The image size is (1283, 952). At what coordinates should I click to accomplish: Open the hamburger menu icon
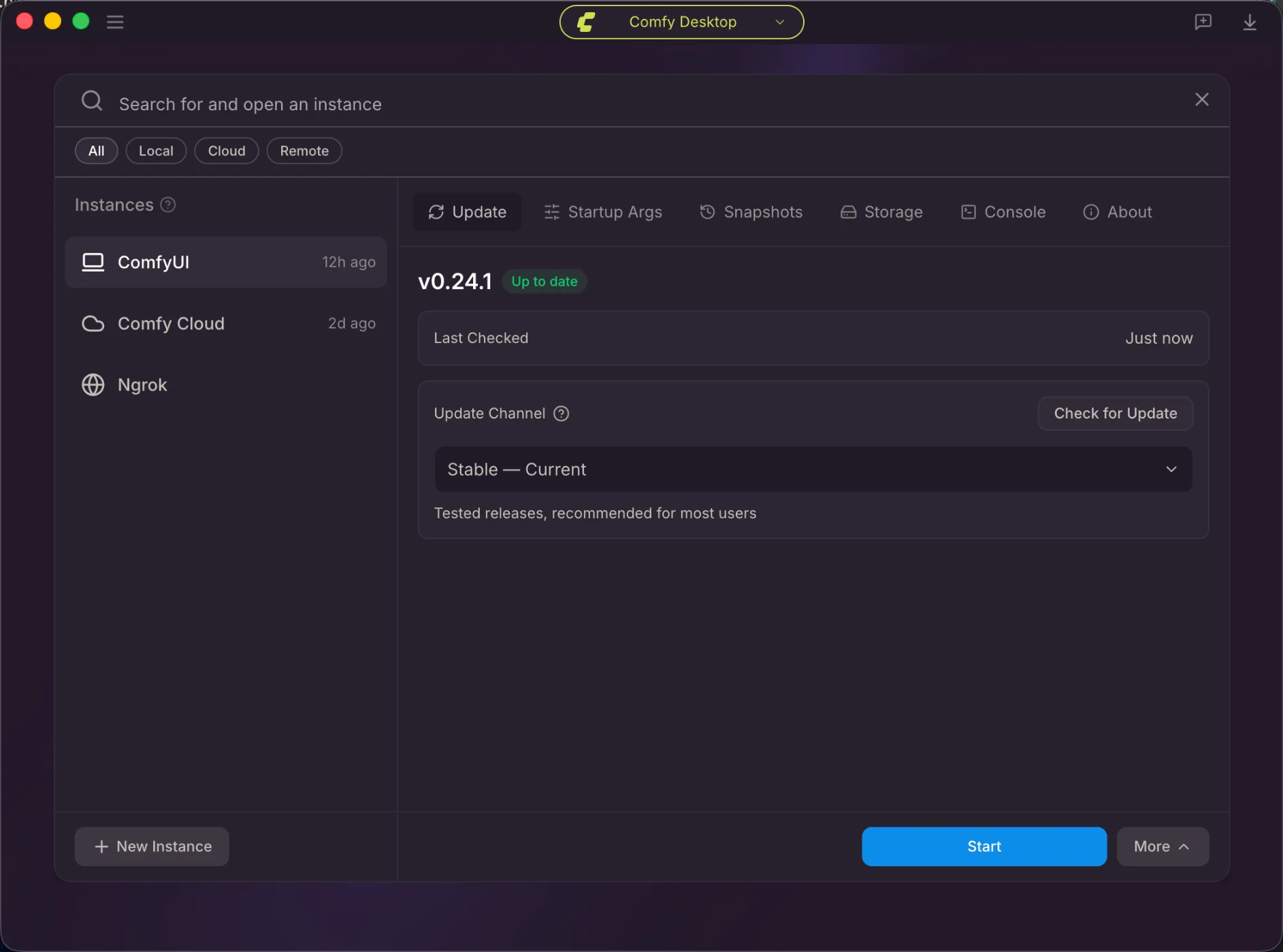(x=115, y=22)
